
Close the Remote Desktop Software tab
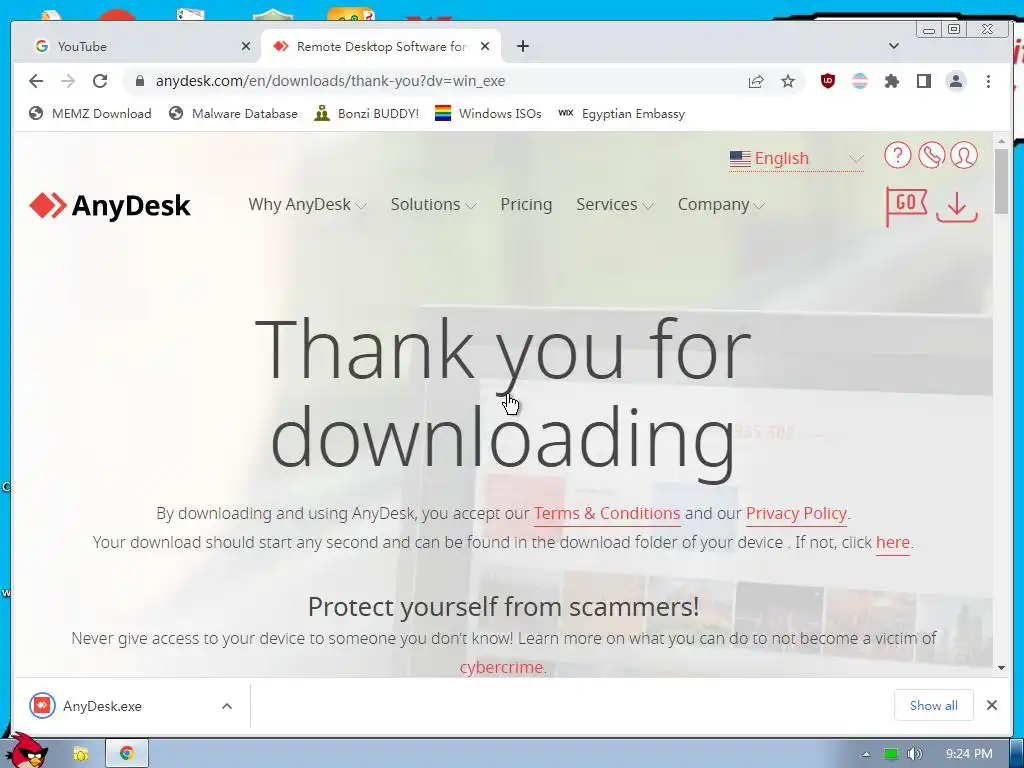(485, 46)
